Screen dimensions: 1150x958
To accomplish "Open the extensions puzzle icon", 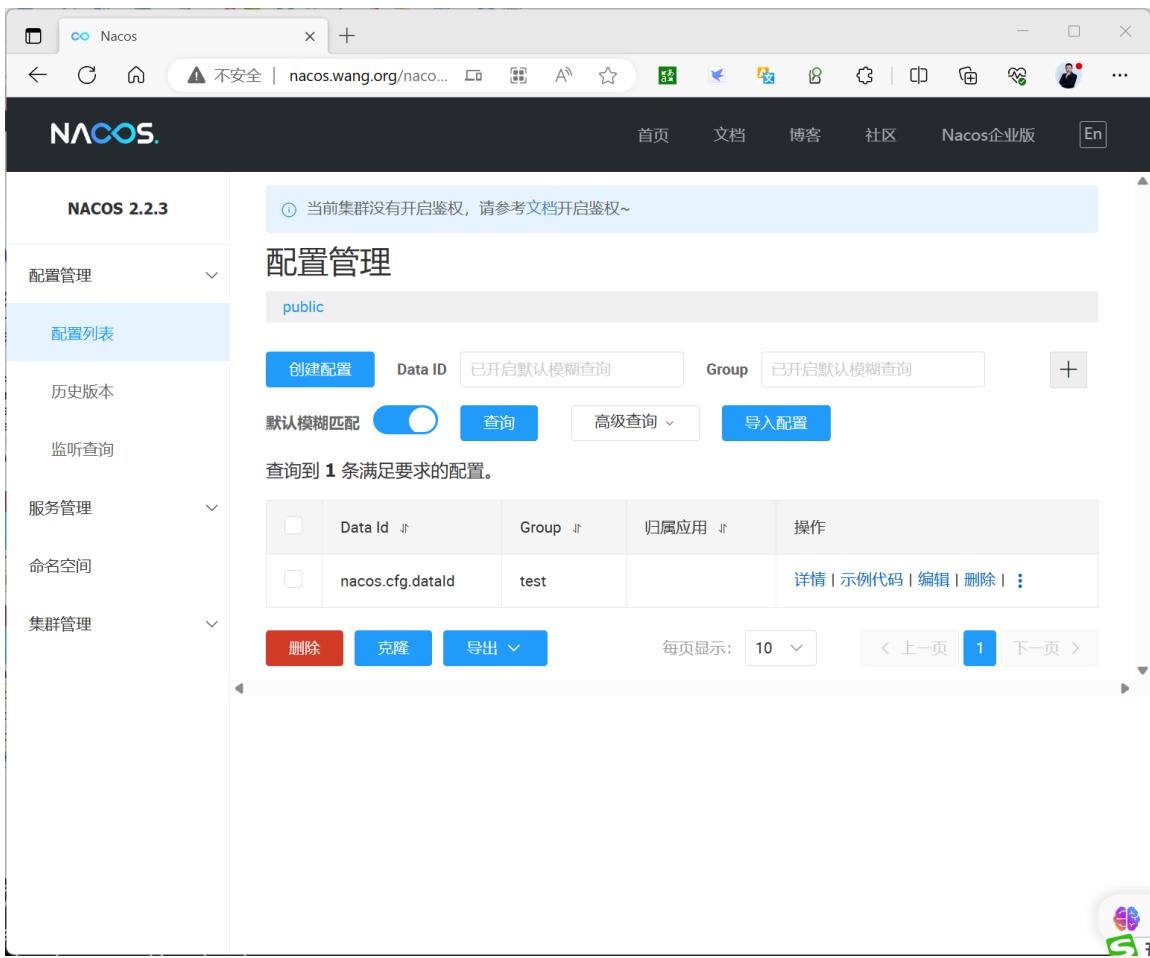I will pos(865,75).
